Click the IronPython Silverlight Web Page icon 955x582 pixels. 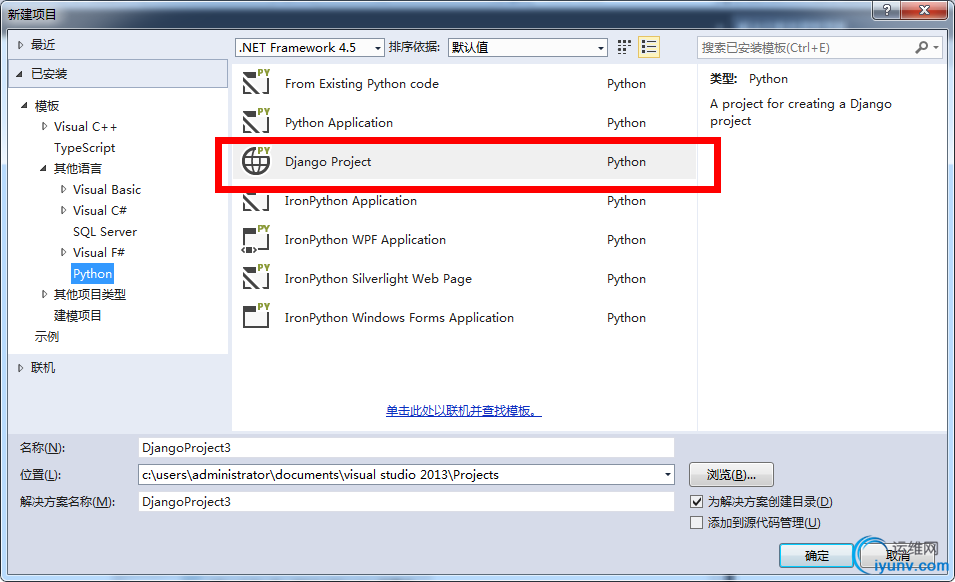256,278
